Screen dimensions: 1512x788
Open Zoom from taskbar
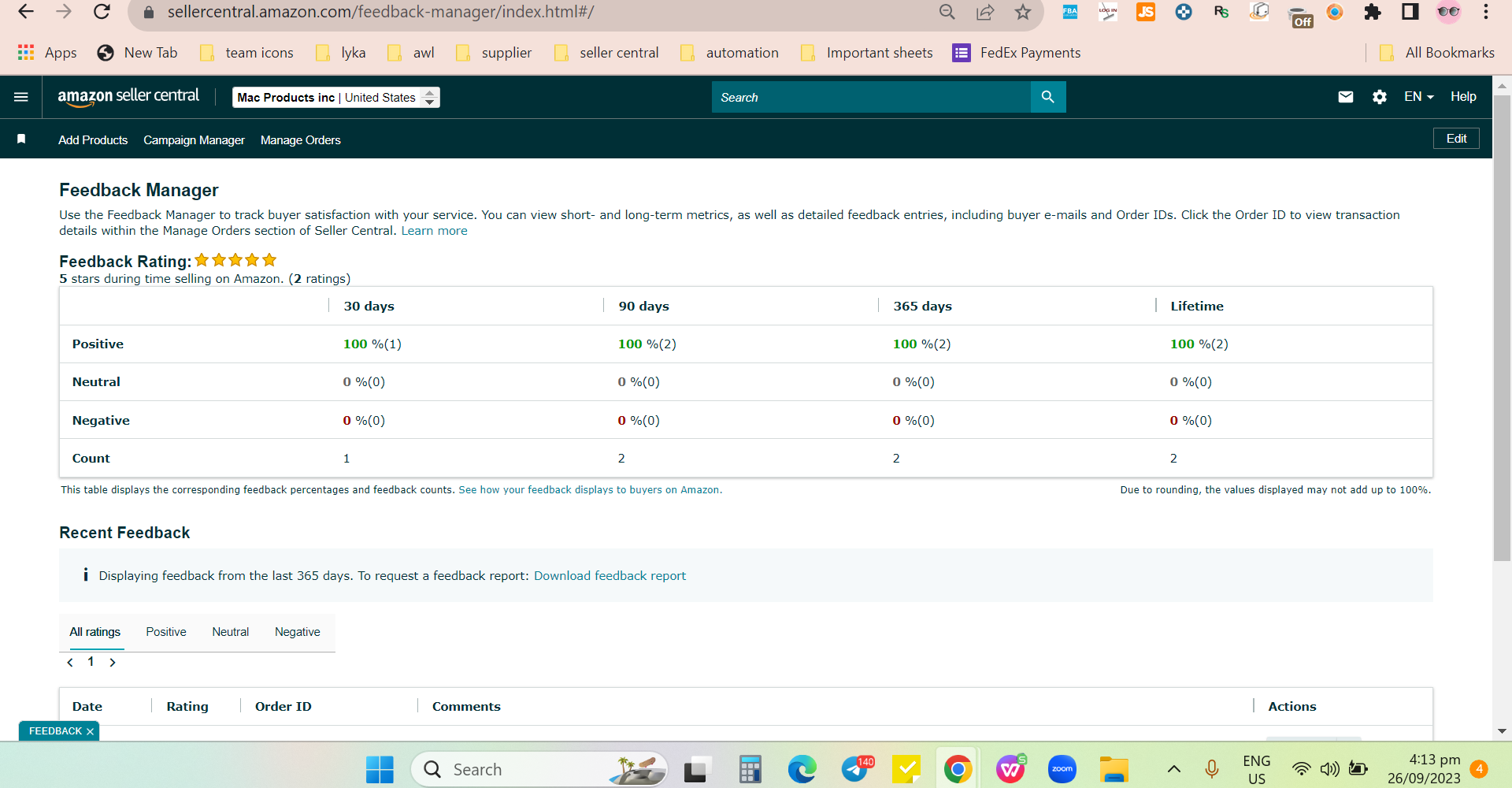tap(1062, 769)
